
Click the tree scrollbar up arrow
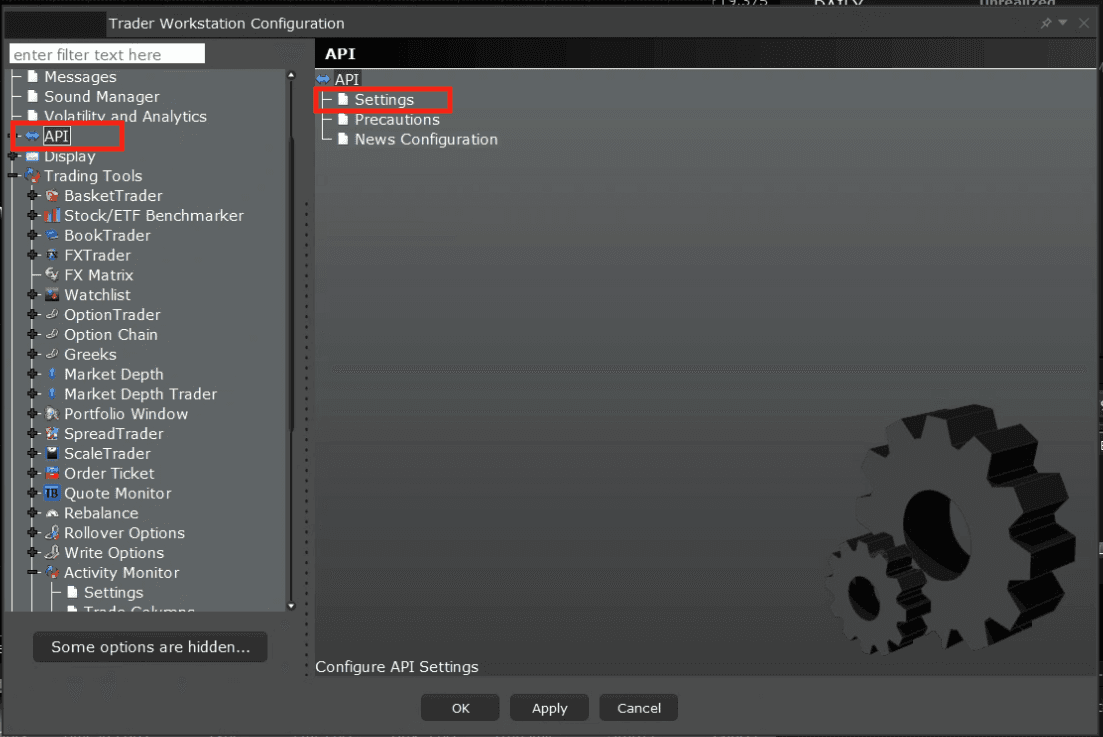pyautogui.click(x=291, y=75)
